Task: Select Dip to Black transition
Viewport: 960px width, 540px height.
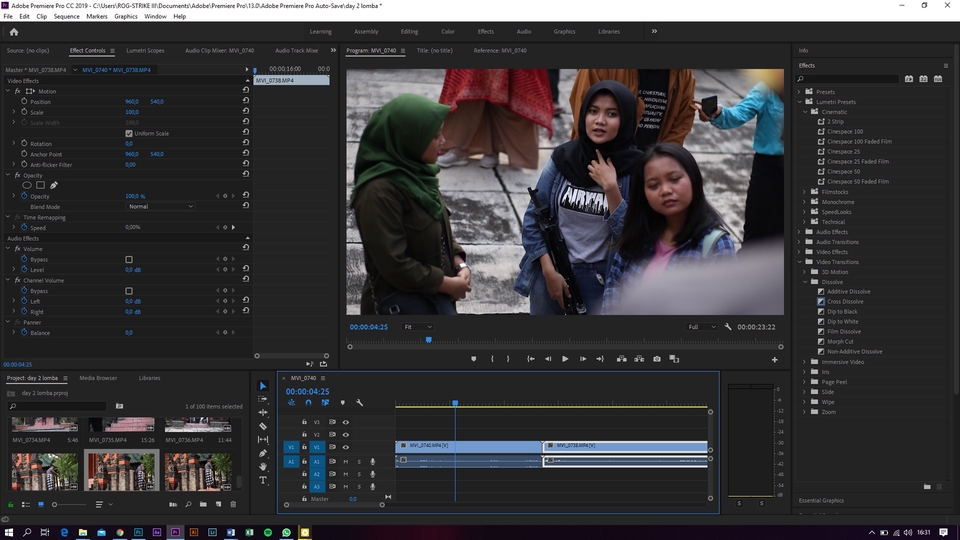Action: (842, 312)
